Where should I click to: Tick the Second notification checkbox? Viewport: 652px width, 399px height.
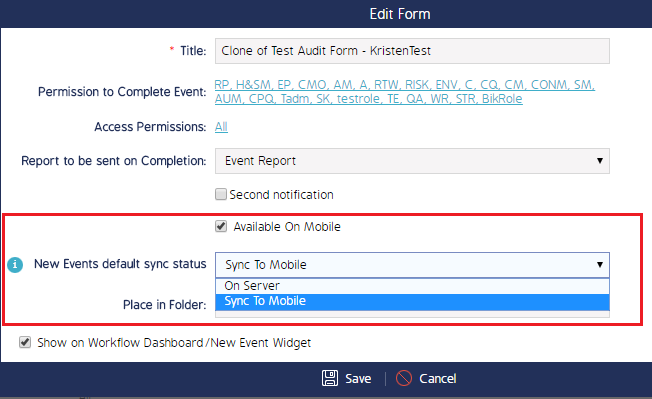(221, 194)
